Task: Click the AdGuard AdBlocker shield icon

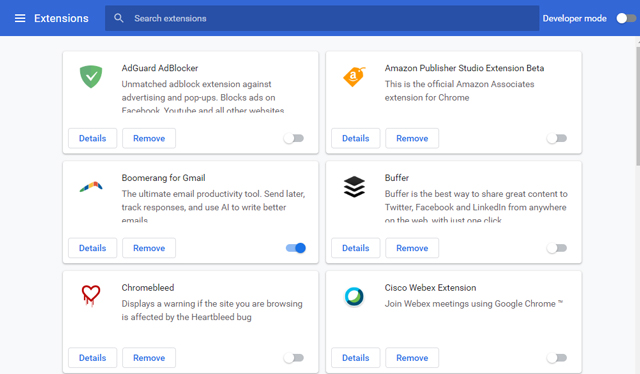Action: point(91,76)
